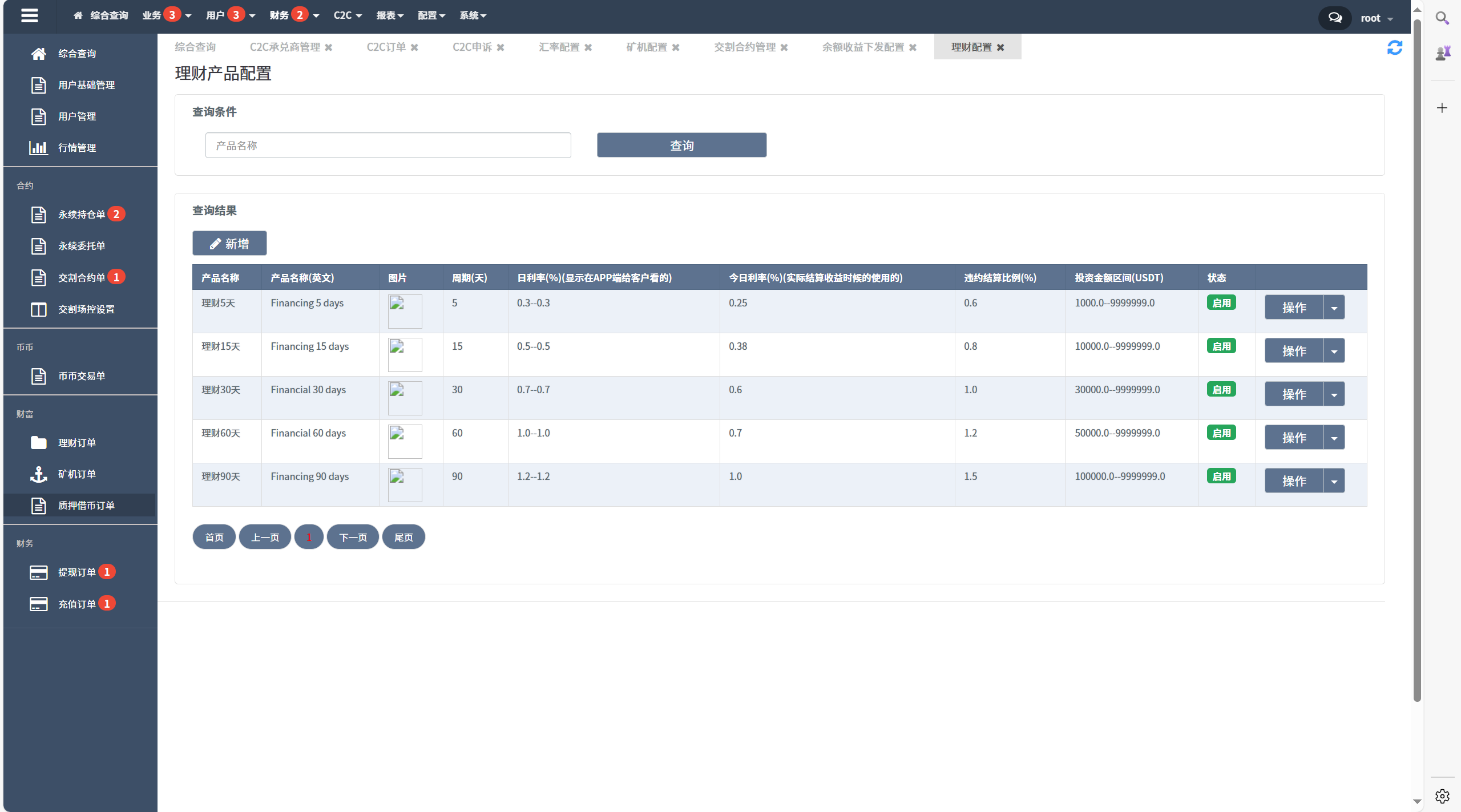This screenshot has height=812, width=1461.
Task: Click product name input field
Action: point(389,145)
